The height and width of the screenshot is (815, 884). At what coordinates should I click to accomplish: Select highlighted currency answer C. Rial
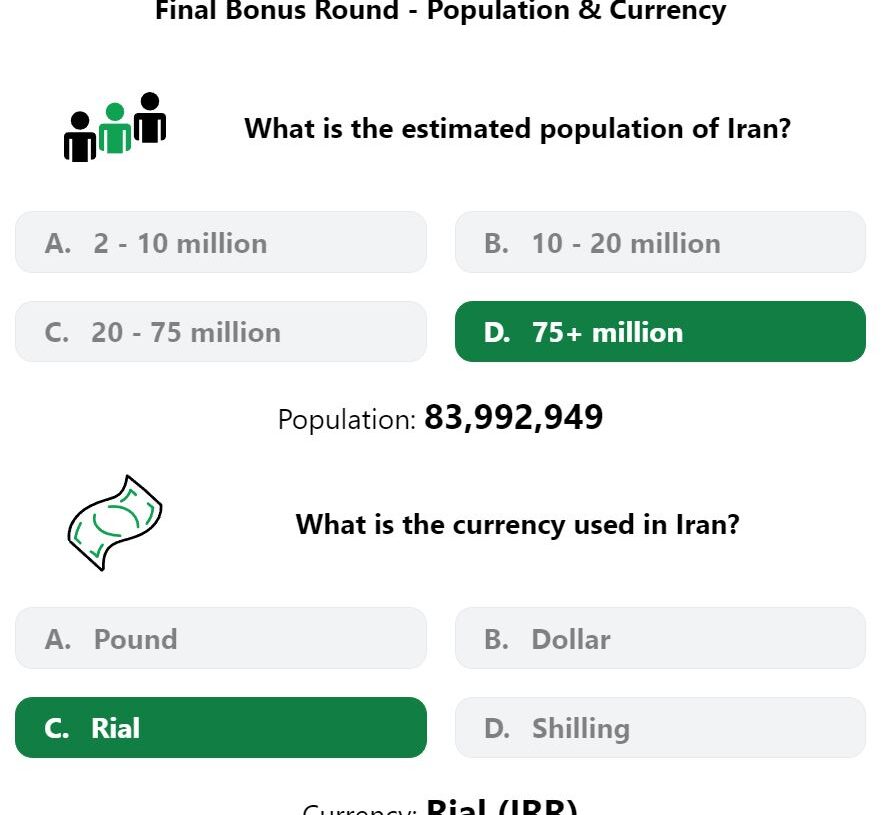(x=221, y=728)
